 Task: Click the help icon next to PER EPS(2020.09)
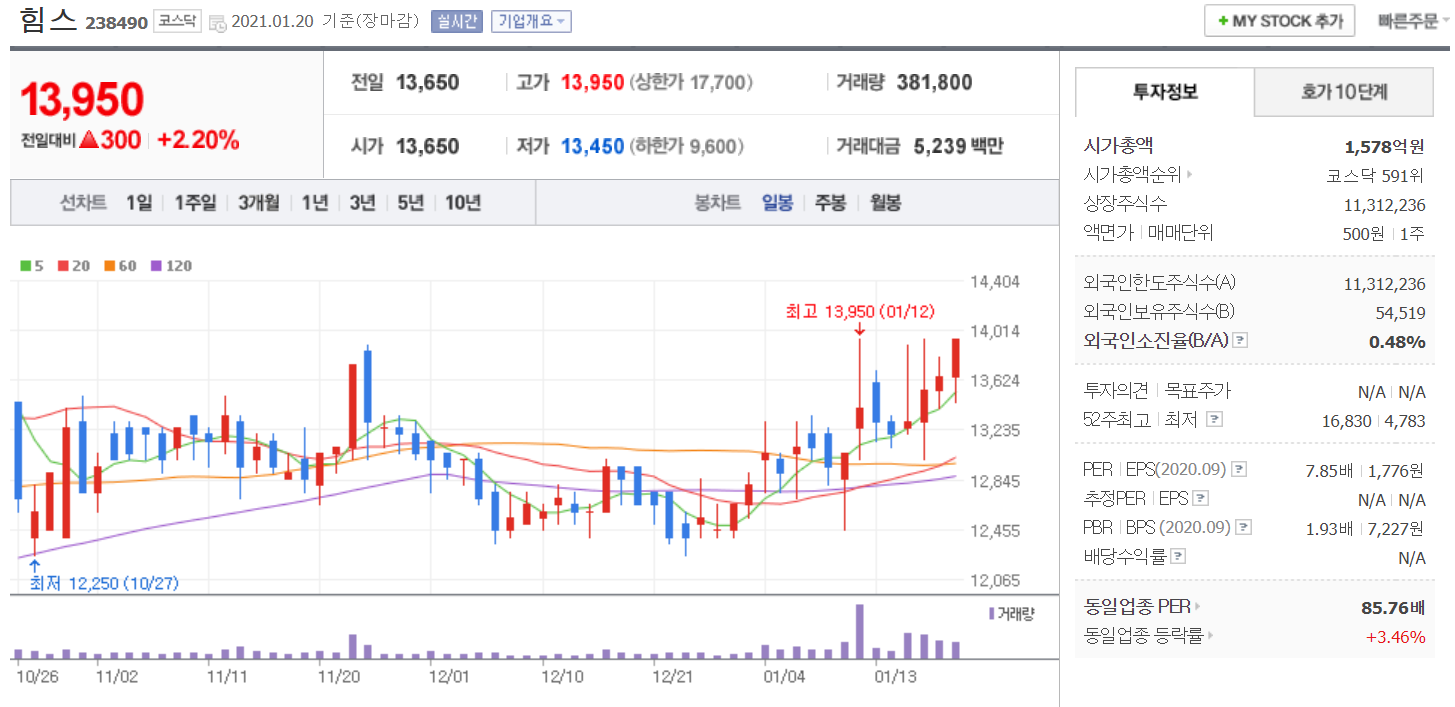(1239, 469)
